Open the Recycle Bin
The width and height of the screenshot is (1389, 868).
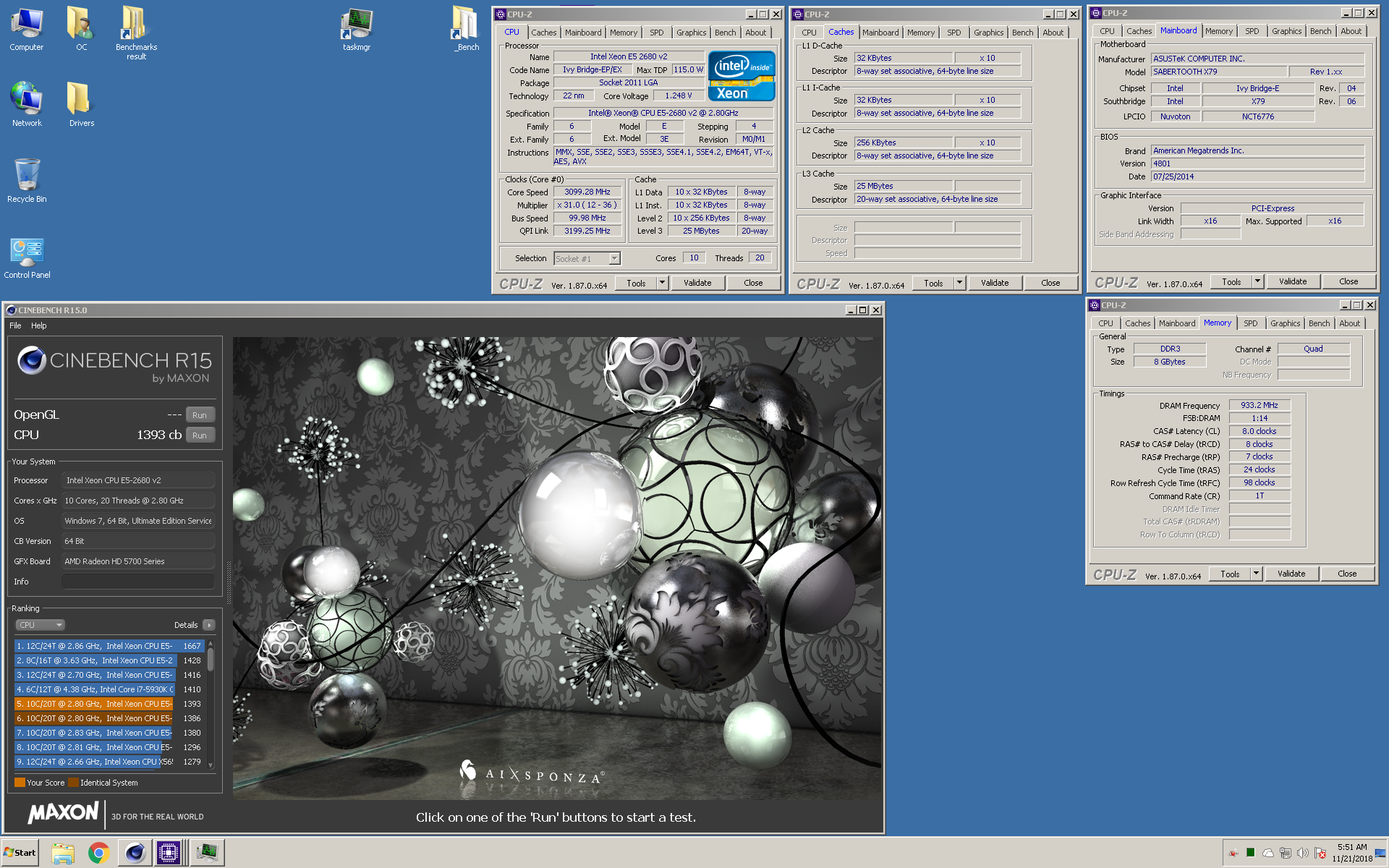click(x=27, y=181)
